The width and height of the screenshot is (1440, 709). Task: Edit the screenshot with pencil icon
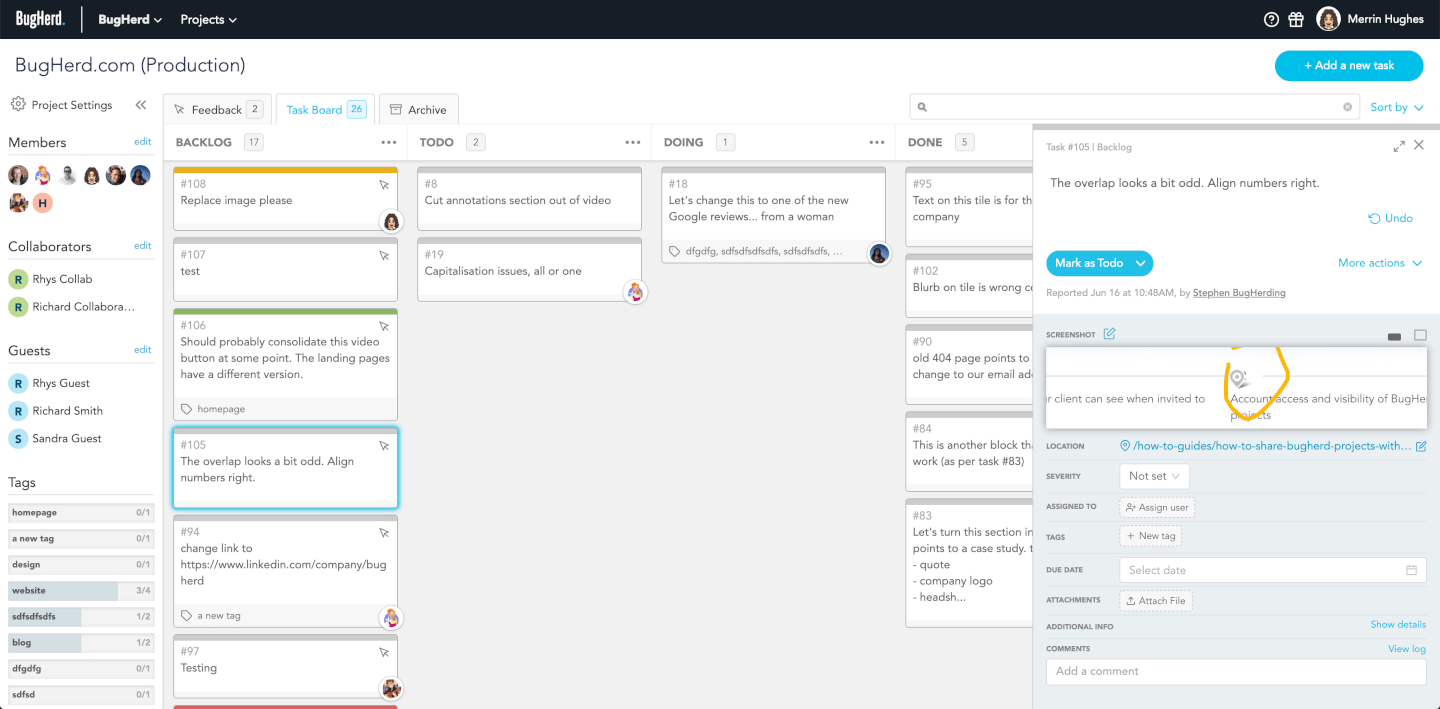click(x=1109, y=334)
